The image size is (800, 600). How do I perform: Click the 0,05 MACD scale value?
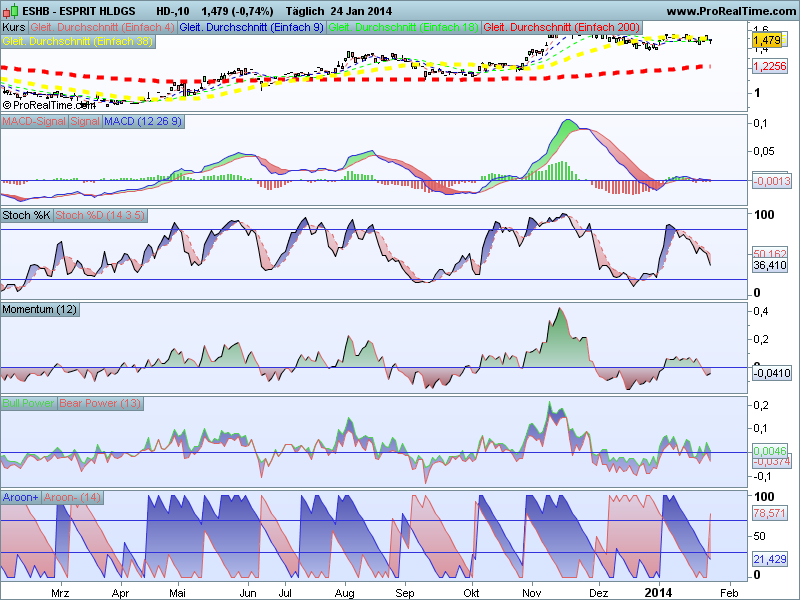pyautogui.click(x=764, y=152)
